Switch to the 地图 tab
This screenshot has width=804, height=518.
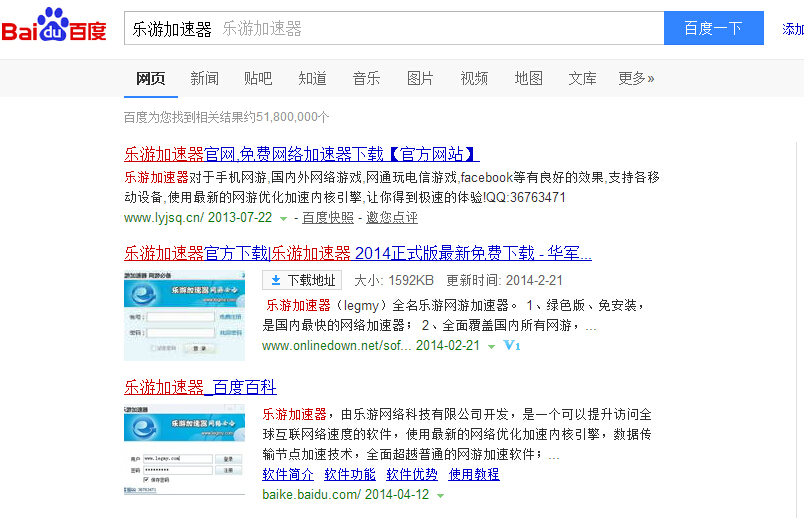tap(528, 78)
